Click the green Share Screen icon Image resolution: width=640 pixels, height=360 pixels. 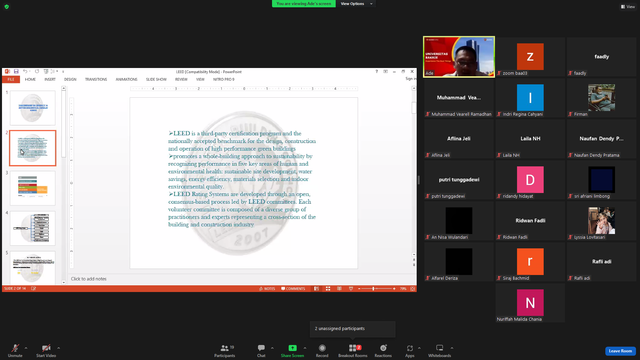292,348
